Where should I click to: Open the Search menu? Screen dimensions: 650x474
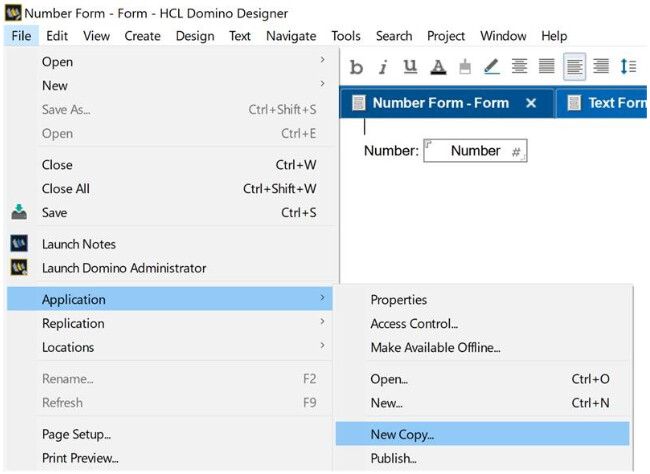[394, 36]
